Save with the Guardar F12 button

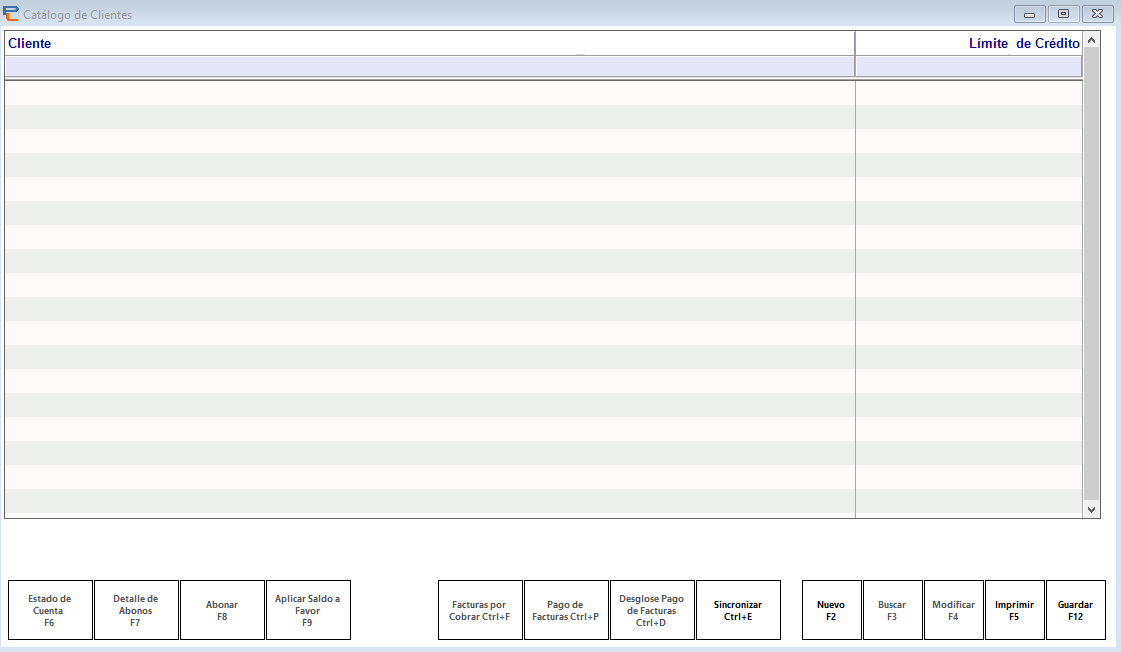(1076, 610)
